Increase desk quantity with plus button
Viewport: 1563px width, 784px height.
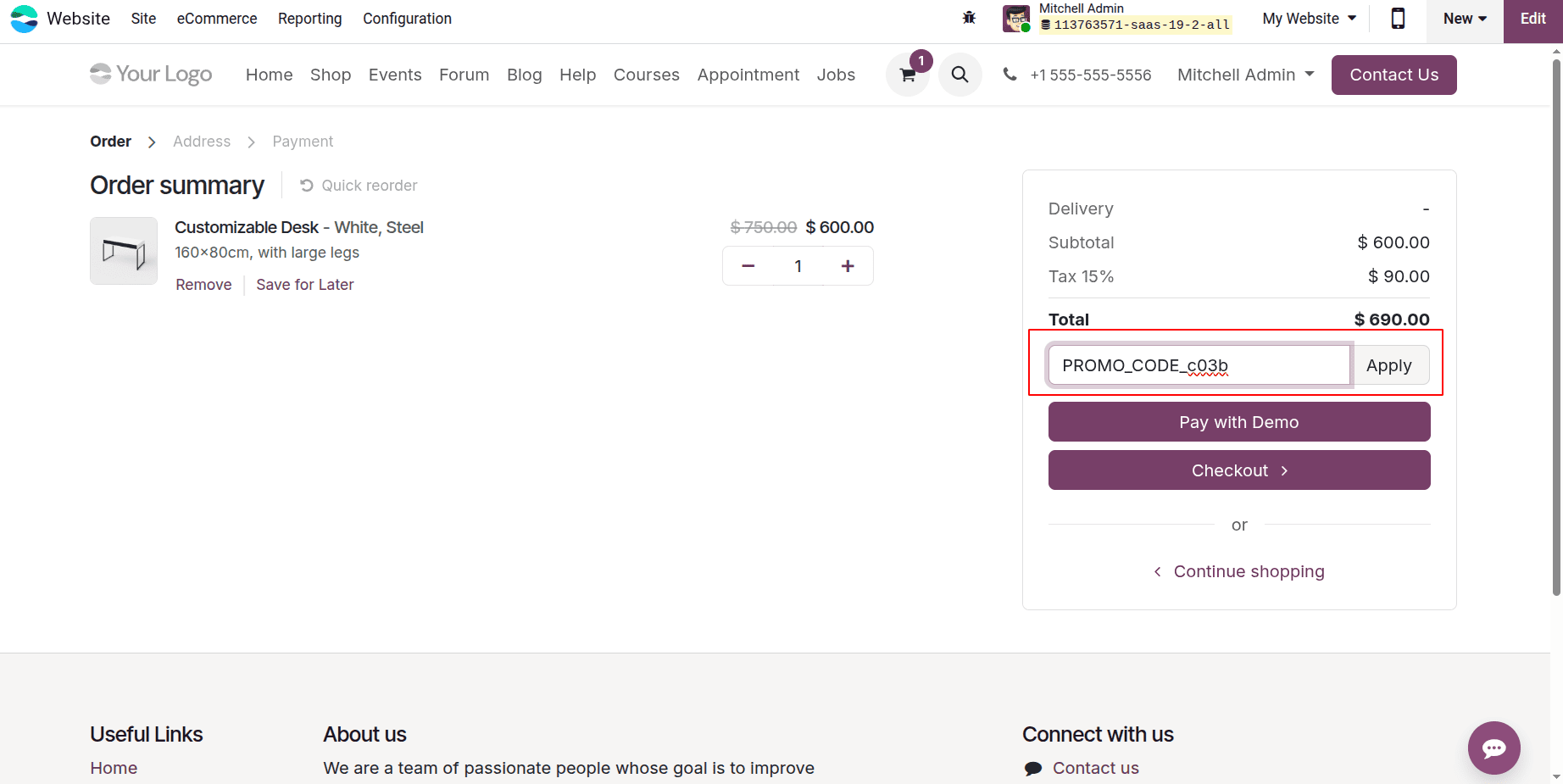[848, 266]
